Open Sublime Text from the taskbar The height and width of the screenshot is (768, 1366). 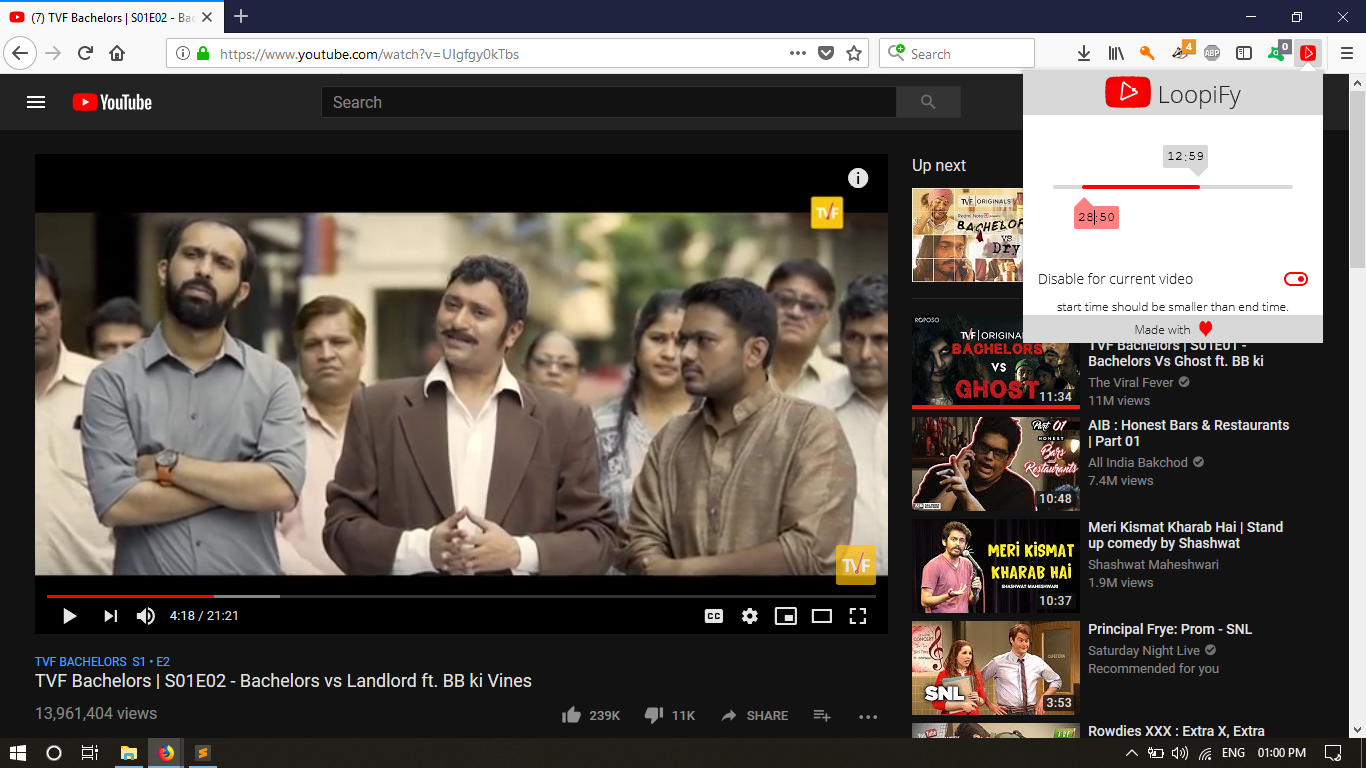pyautogui.click(x=203, y=753)
